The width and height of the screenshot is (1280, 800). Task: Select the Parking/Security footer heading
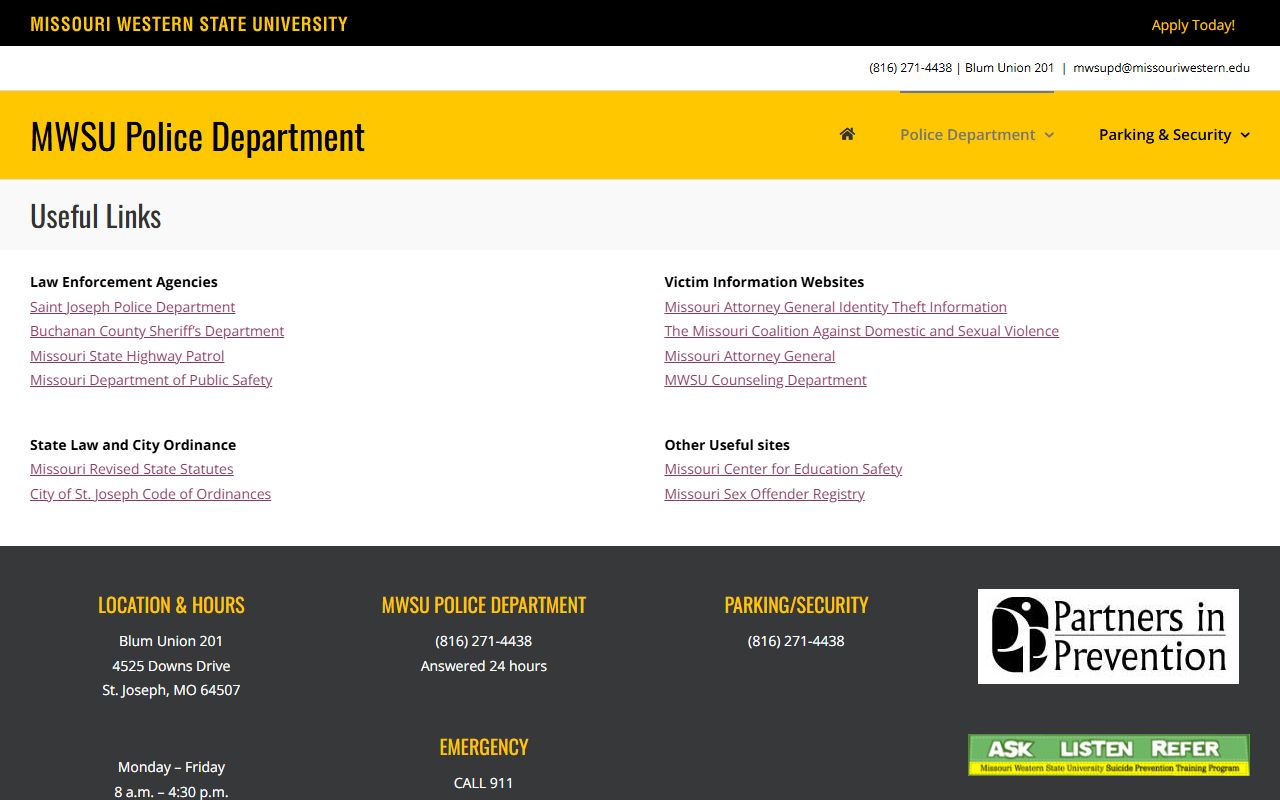click(796, 605)
